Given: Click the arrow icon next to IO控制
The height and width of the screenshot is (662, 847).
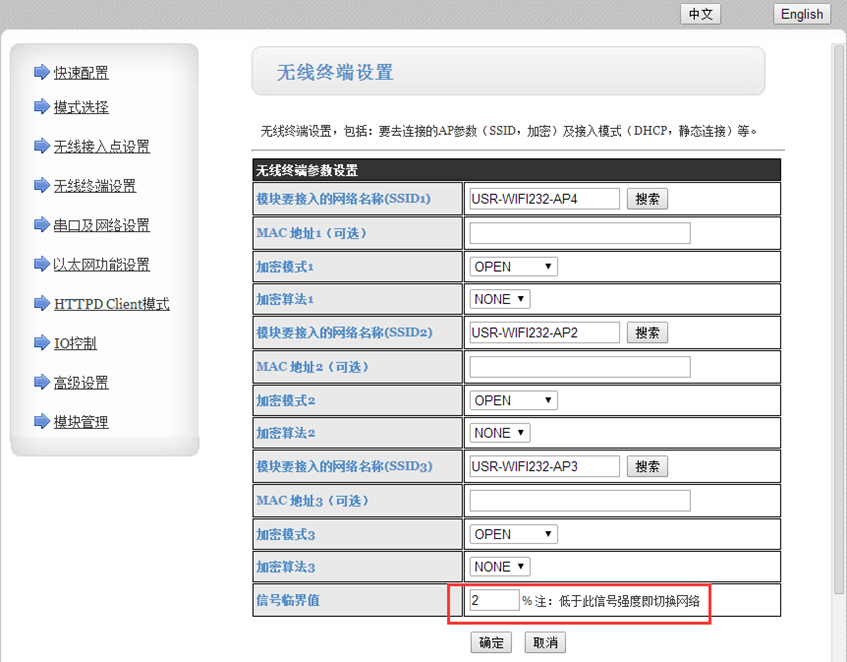Looking at the screenshot, I should 41,343.
